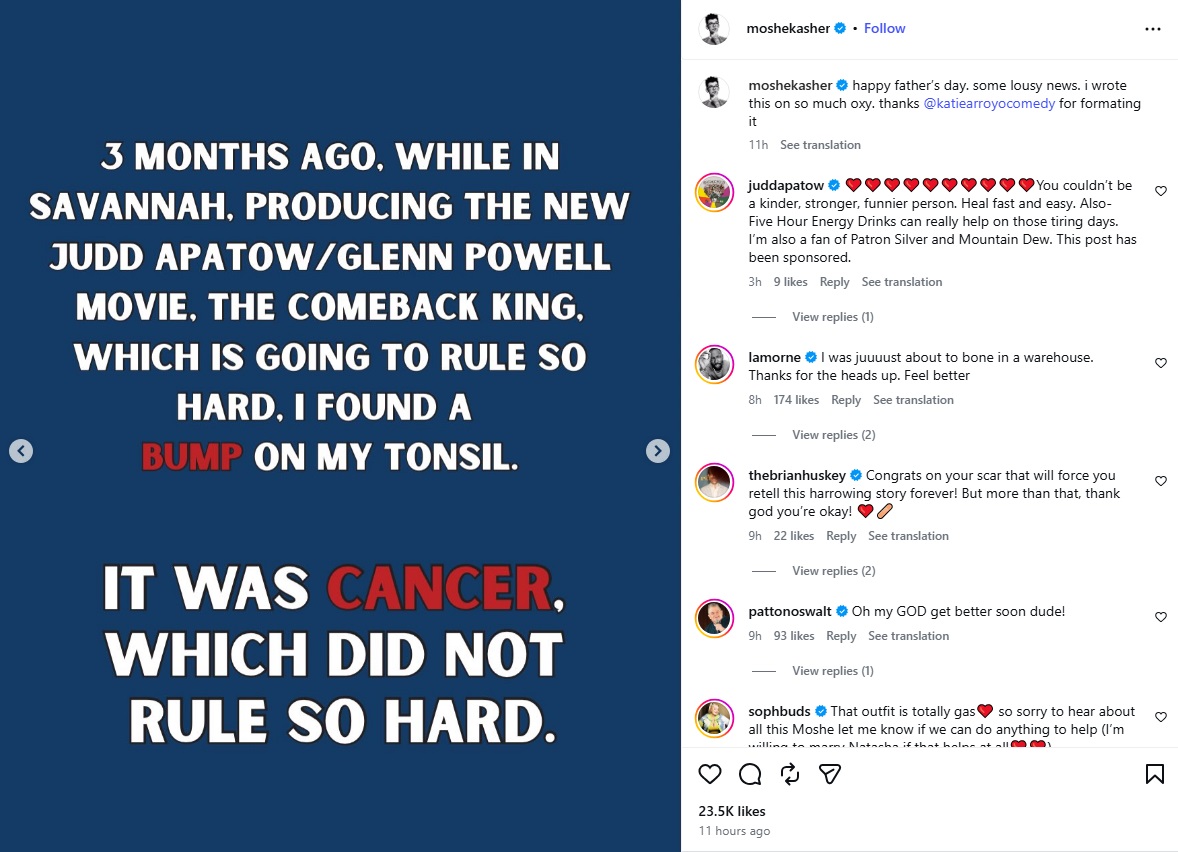This screenshot has height=852, width=1178.
Task: View the 23.5K likes list
Action: tap(732, 811)
